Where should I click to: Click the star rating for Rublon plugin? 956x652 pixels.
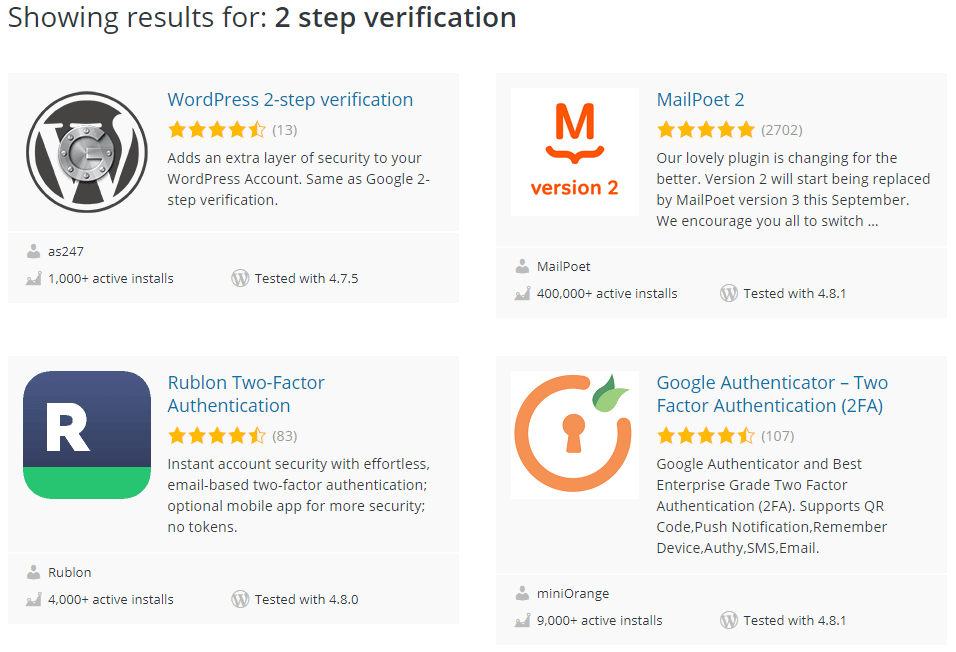(216, 436)
